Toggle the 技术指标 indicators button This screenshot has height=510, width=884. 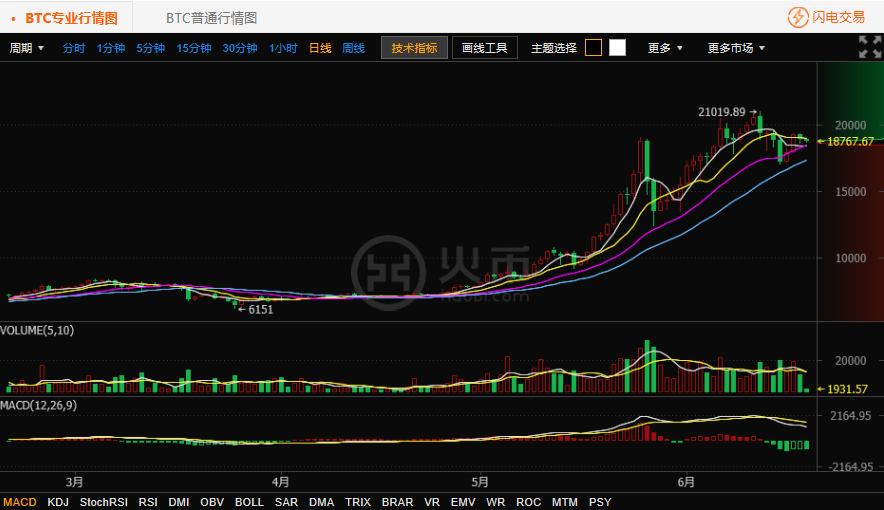click(414, 48)
